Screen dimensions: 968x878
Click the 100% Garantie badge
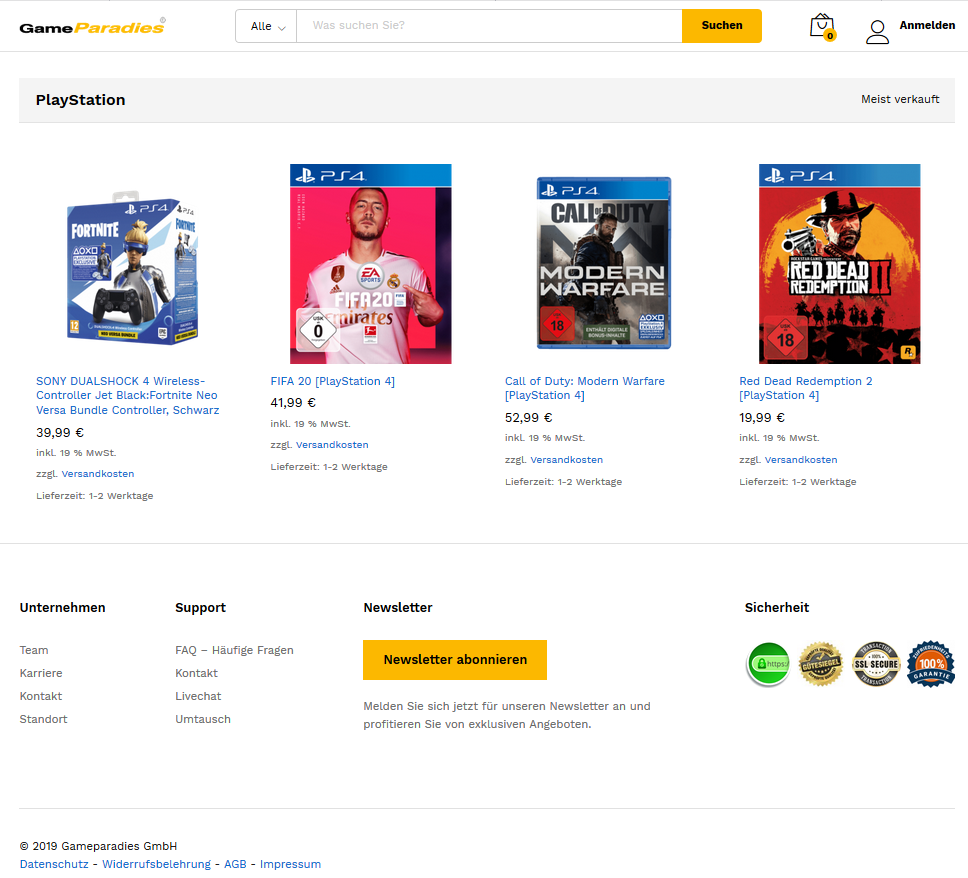[931, 664]
